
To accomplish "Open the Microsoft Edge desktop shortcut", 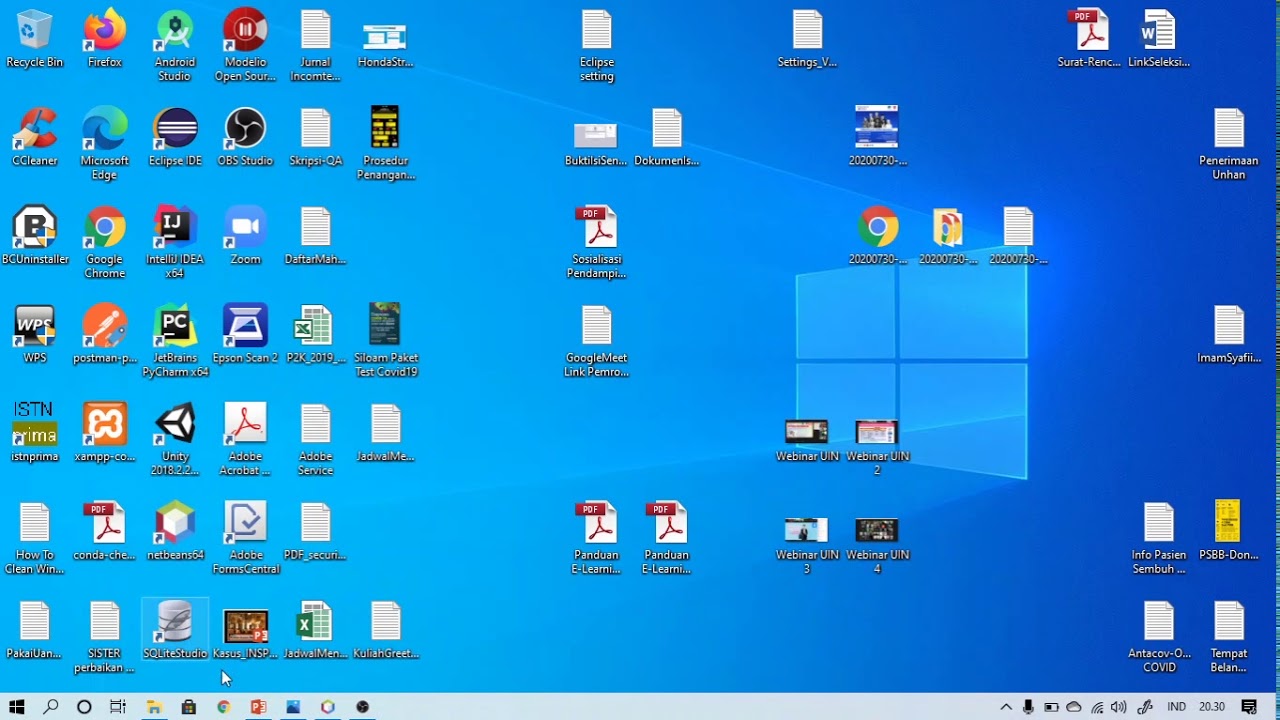I will (x=105, y=144).
